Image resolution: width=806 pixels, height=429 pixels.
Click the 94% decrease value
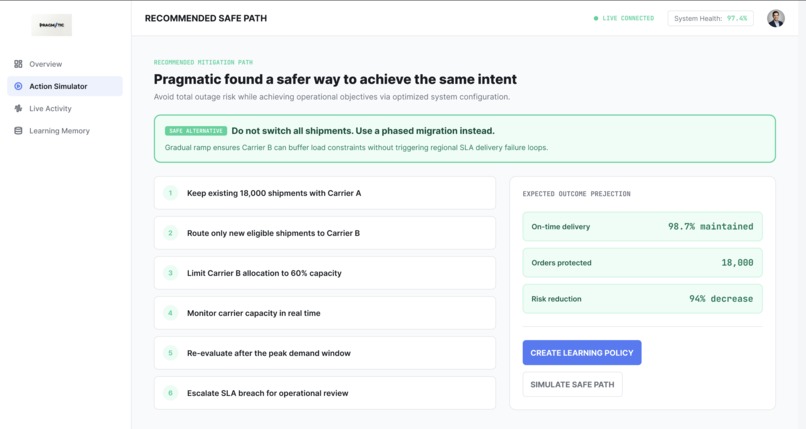pos(721,299)
